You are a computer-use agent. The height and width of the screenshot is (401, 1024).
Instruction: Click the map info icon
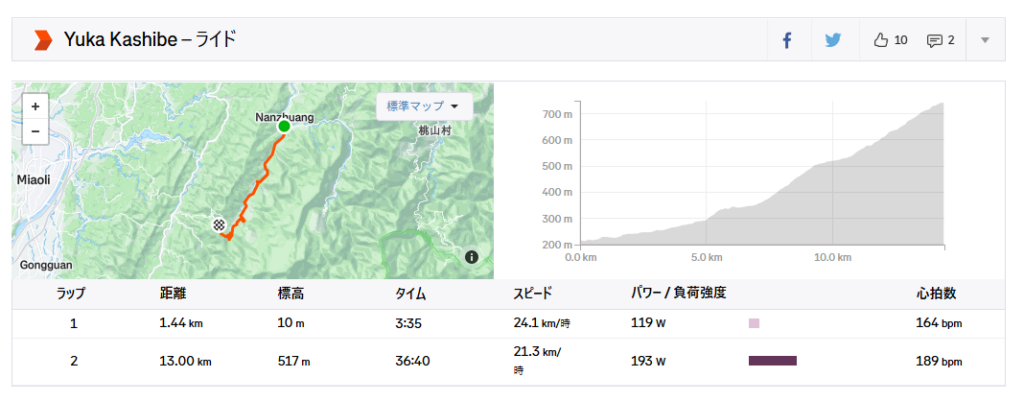[x=471, y=257]
